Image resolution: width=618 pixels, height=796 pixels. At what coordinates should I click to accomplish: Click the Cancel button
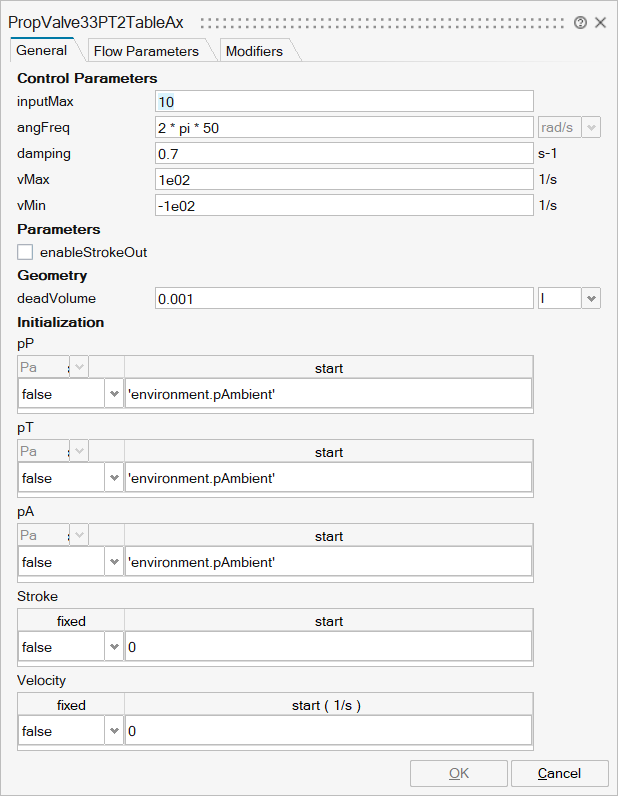pos(559,773)
